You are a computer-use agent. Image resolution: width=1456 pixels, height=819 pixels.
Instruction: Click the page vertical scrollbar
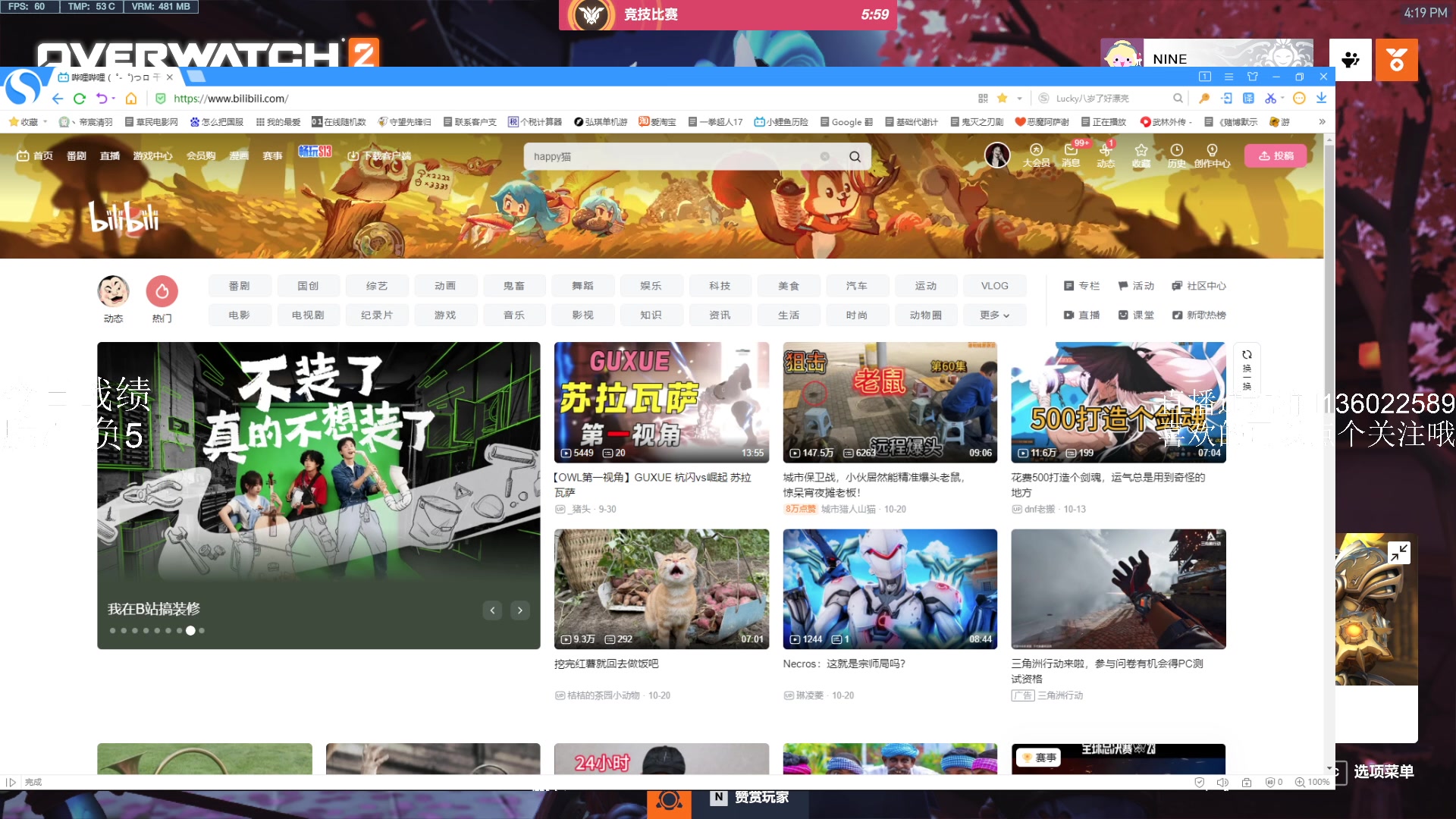(x=1329, y=455)
